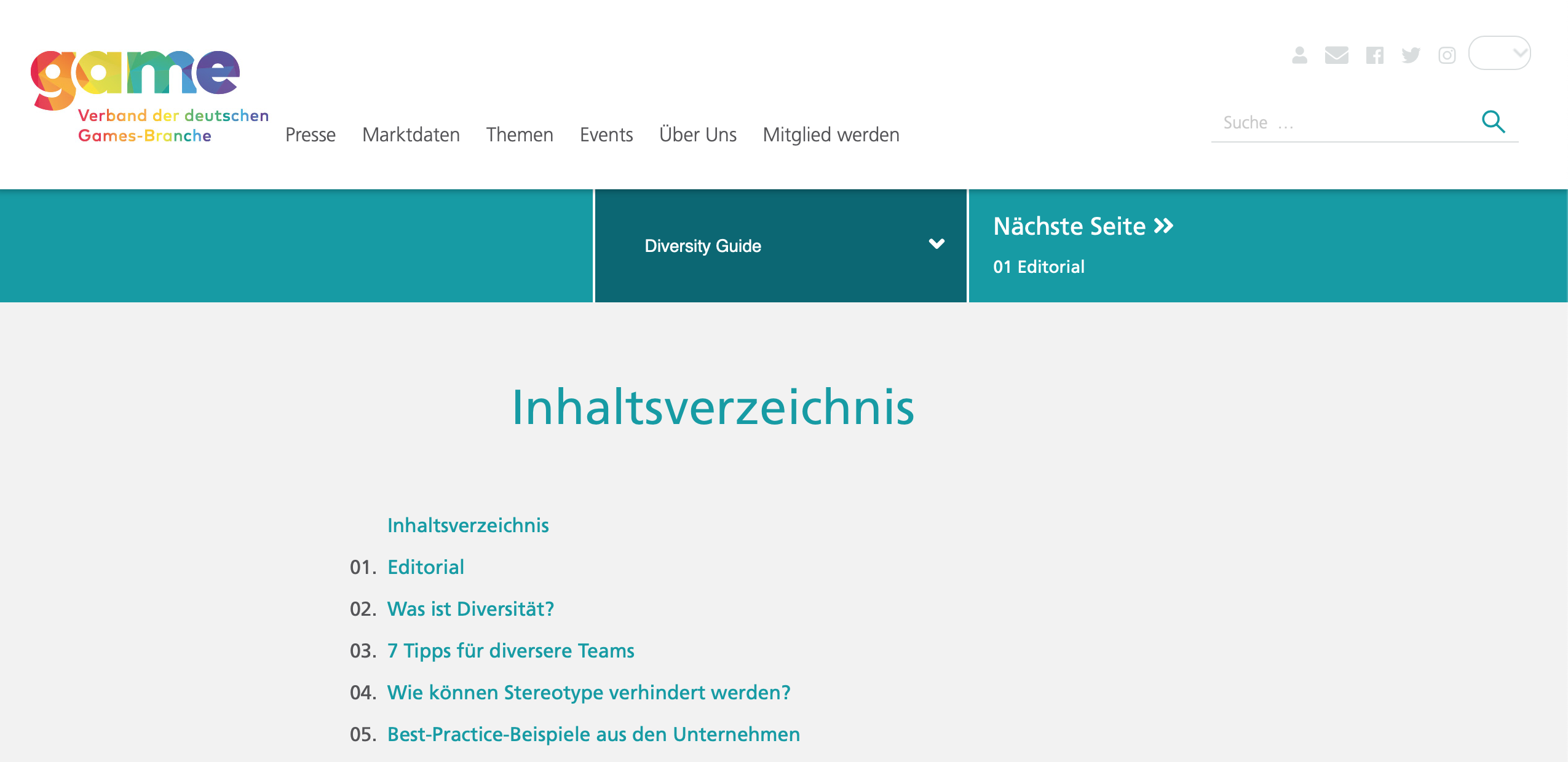Open chapter 02 Was ist Diversität?
The width and height of the screenshot is (1568, 762).
click(470, 609)
